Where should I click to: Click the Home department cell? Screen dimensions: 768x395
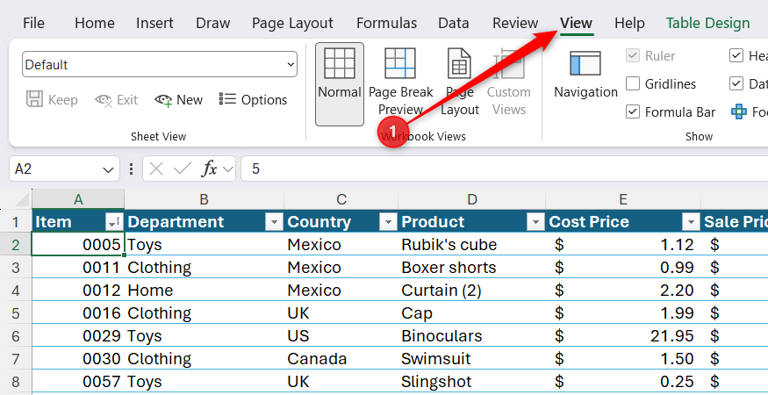pyautogui.click(x=204, y=290)
